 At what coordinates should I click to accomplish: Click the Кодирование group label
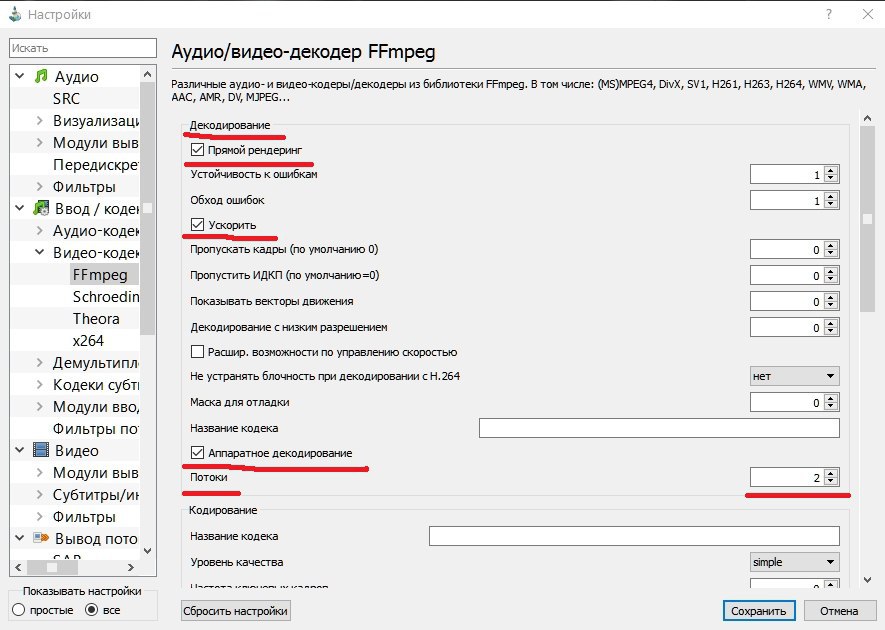[x=223, y=510]
